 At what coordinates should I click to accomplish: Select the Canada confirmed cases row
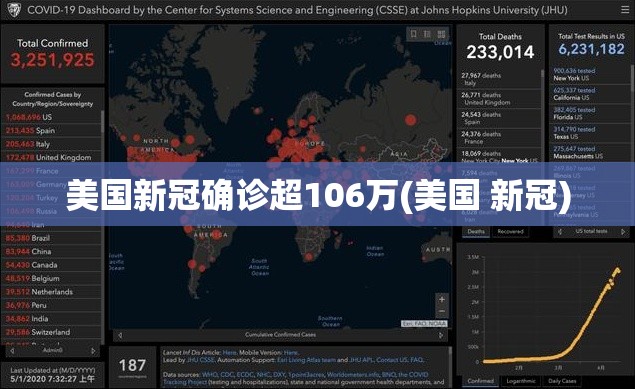tap(52, 265)
